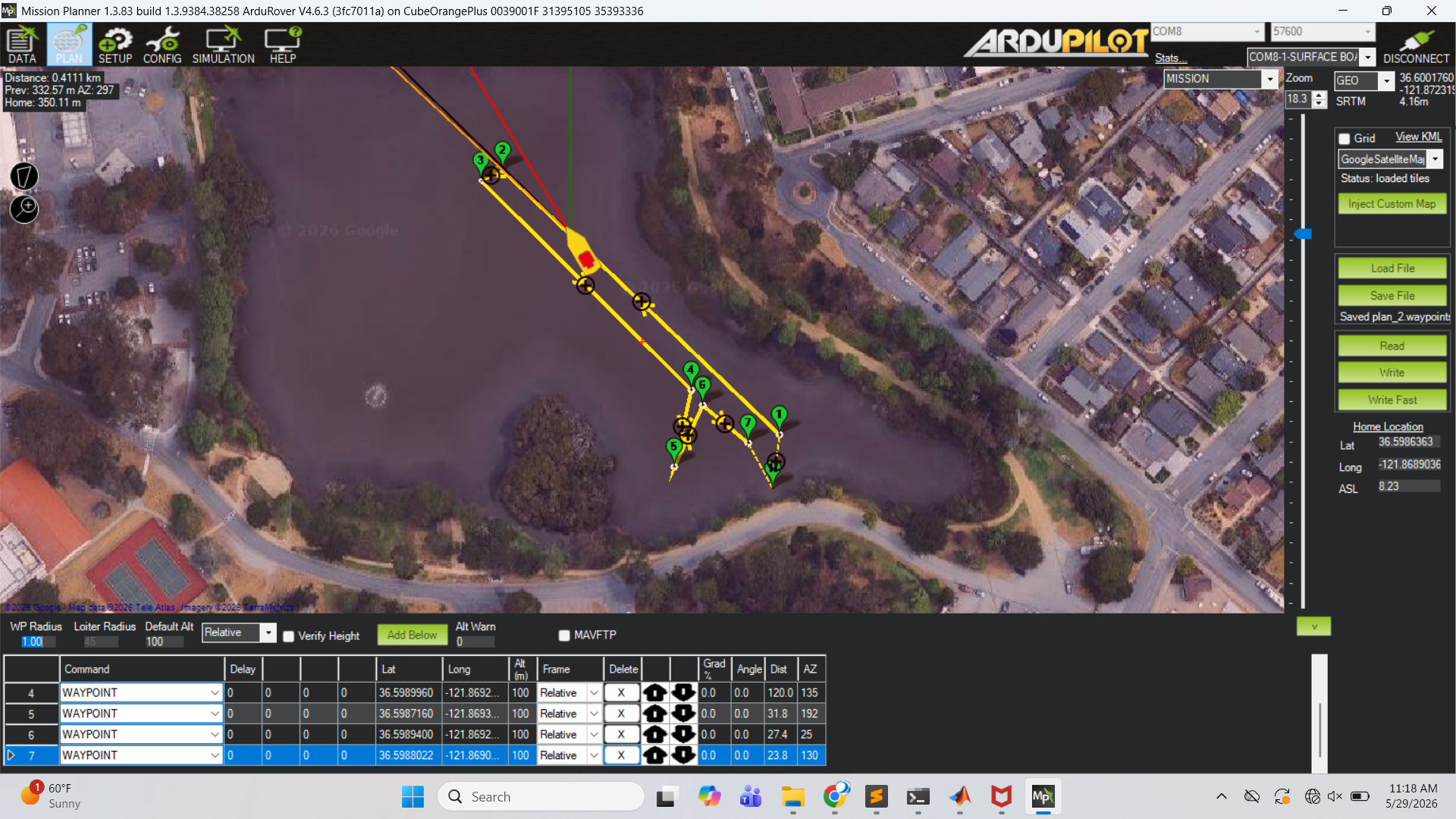
Task: Click the Load File button
Action: pos(1392,268)
